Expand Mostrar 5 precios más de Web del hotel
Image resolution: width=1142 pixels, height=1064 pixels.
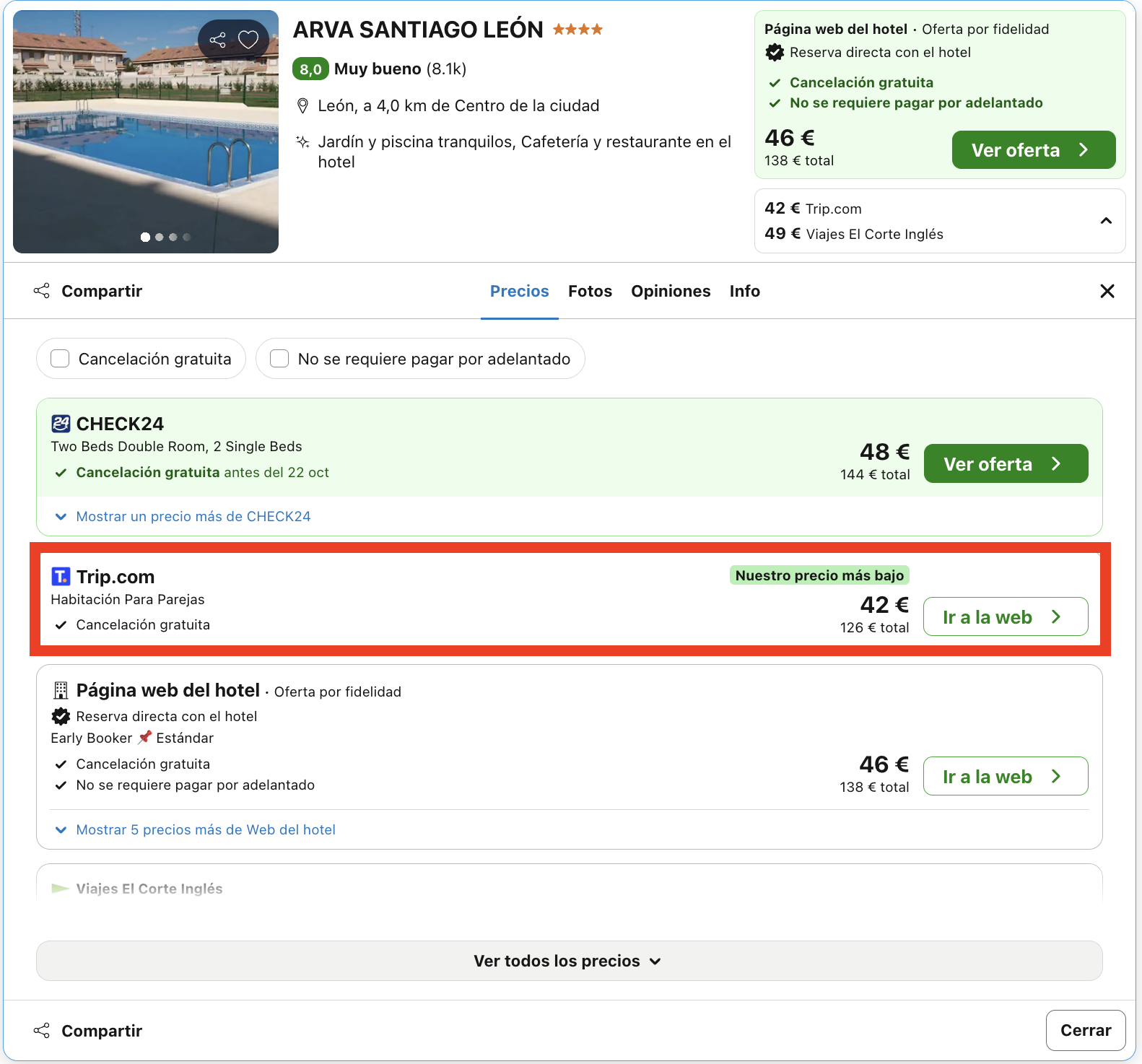196,830
